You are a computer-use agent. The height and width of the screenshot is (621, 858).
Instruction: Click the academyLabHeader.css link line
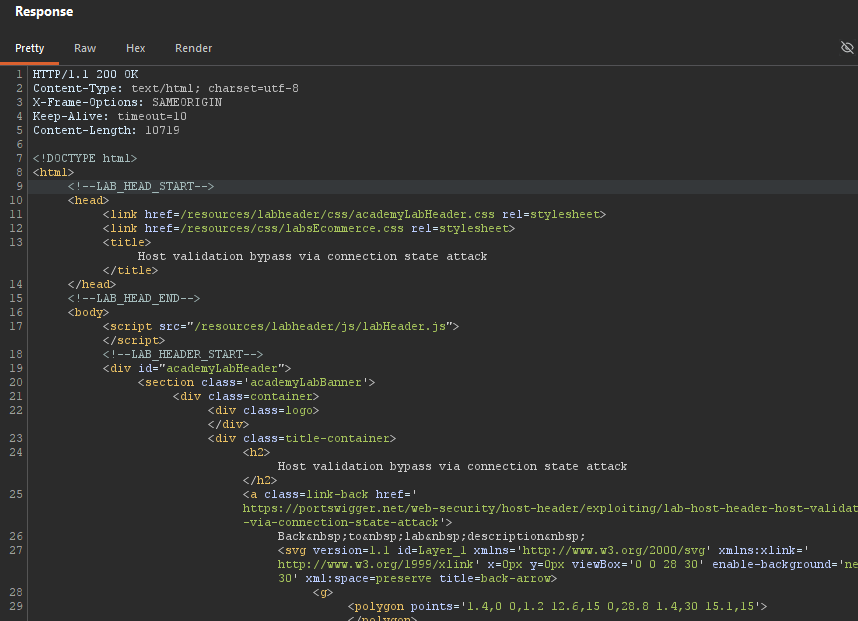355,214
